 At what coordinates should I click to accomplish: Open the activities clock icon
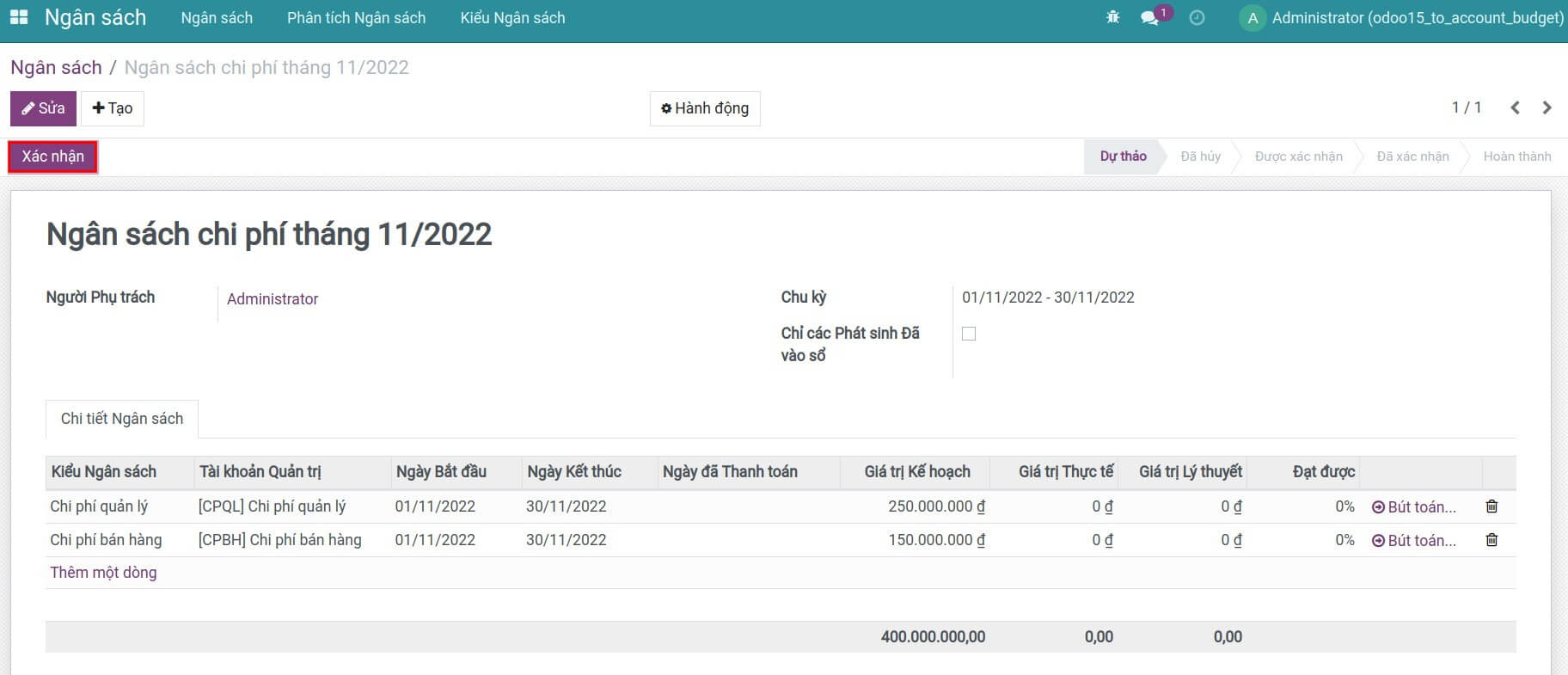(1197, 17)
